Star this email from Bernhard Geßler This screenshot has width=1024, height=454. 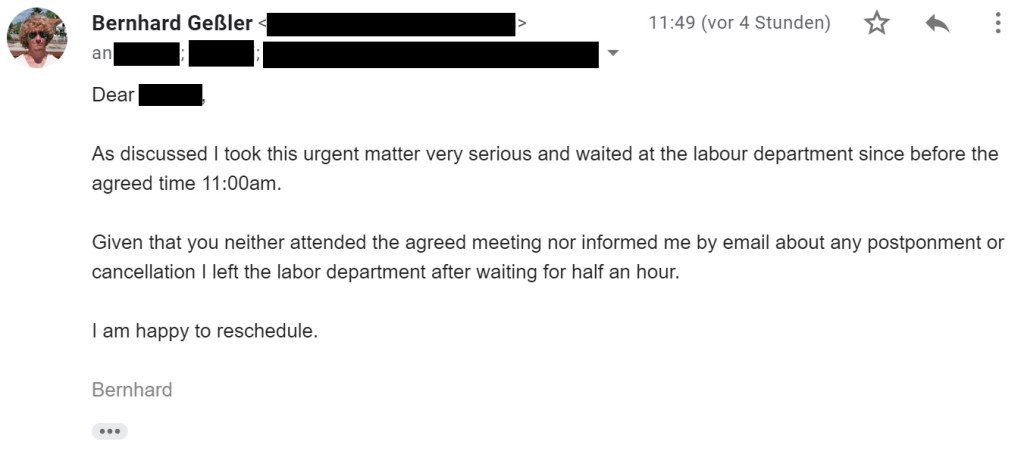tap(877, 23)
